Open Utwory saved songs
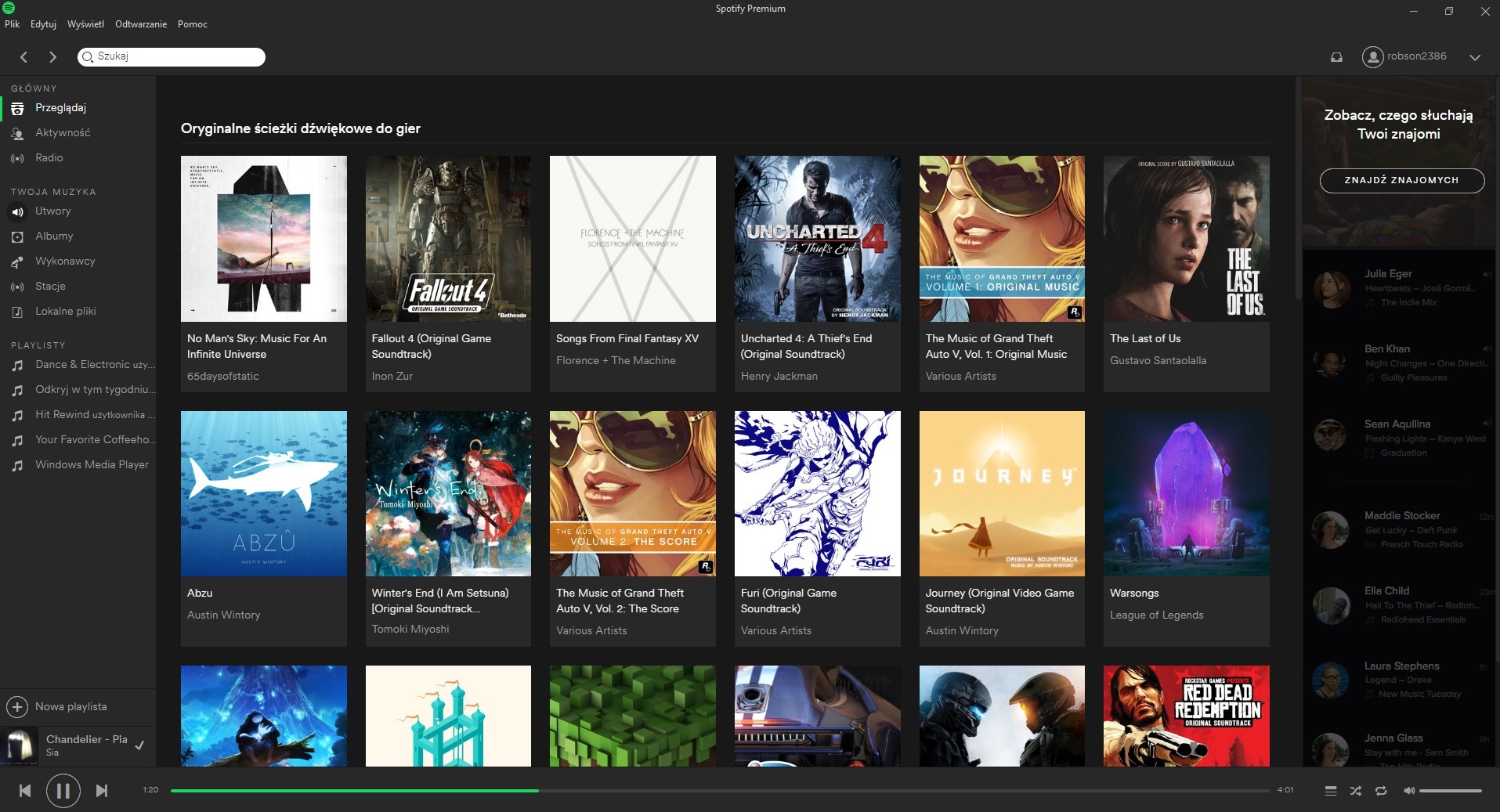This screenshot has height=812, width=1500. click(x=52, y=211)
